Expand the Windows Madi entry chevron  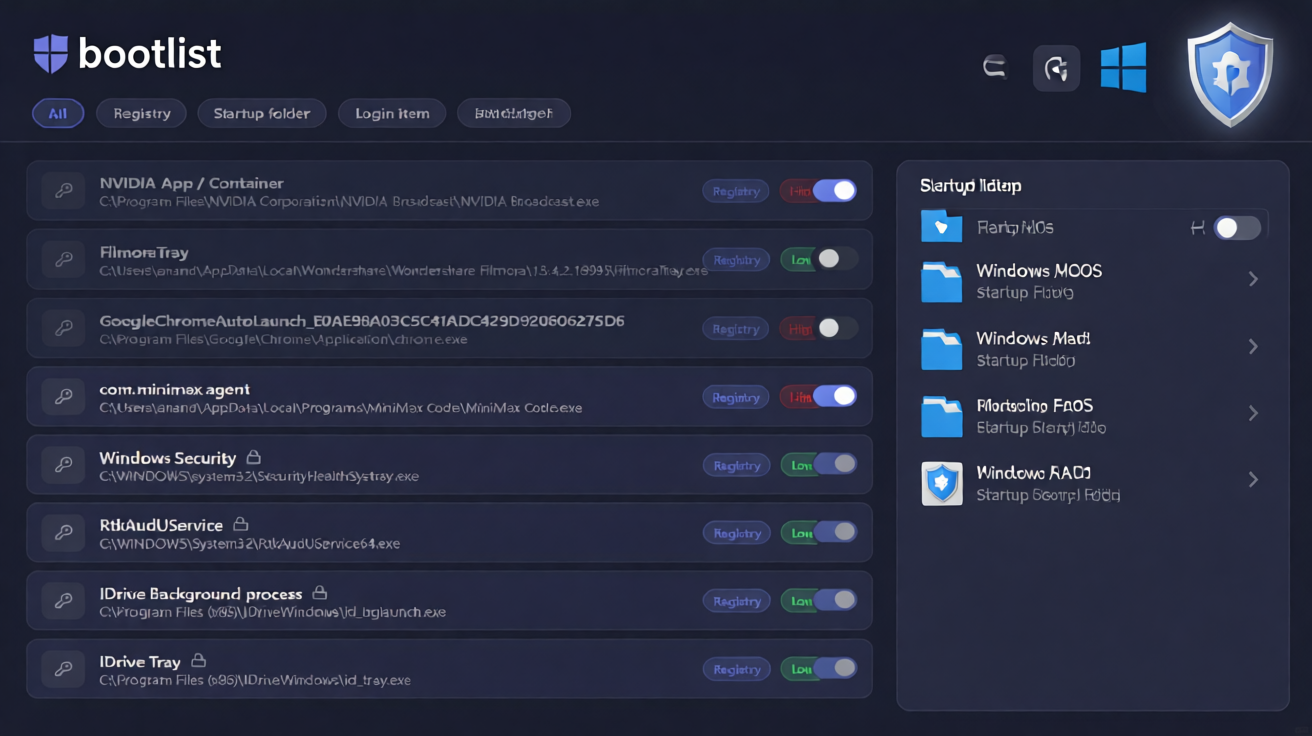tap(1253, 347)
